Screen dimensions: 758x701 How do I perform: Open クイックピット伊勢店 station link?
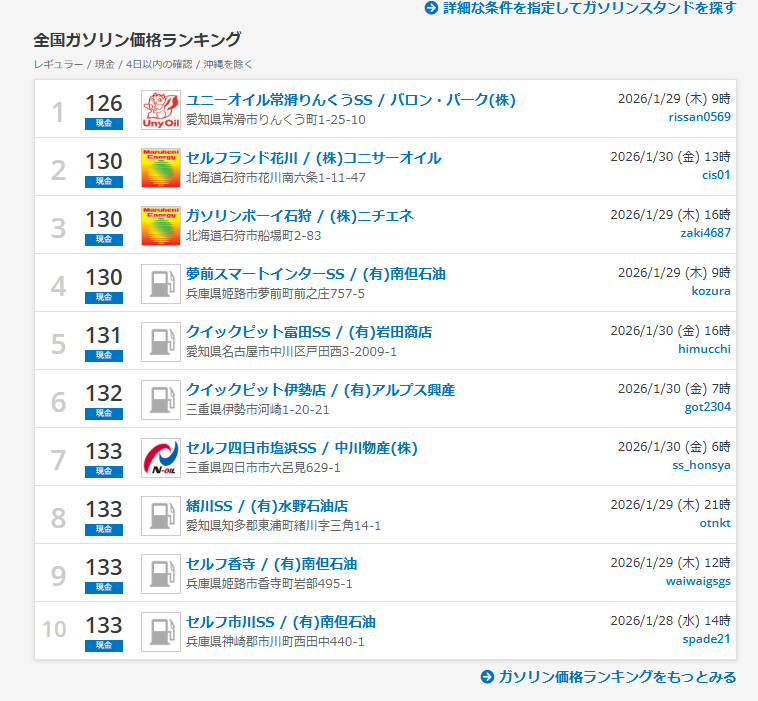pos(321,390)
